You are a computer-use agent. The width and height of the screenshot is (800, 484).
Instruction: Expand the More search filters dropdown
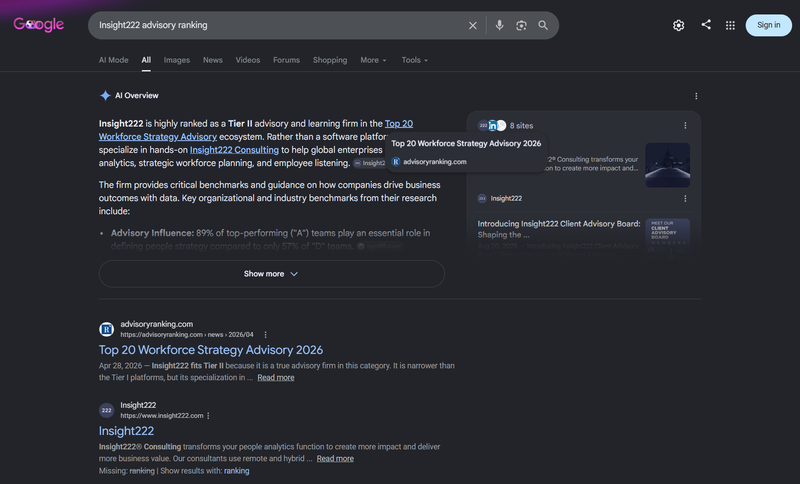coord(373,60)
